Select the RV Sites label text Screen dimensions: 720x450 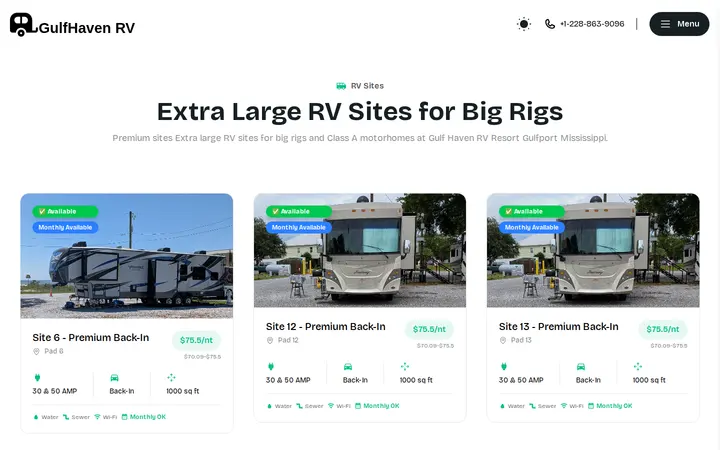click(367, 86)
